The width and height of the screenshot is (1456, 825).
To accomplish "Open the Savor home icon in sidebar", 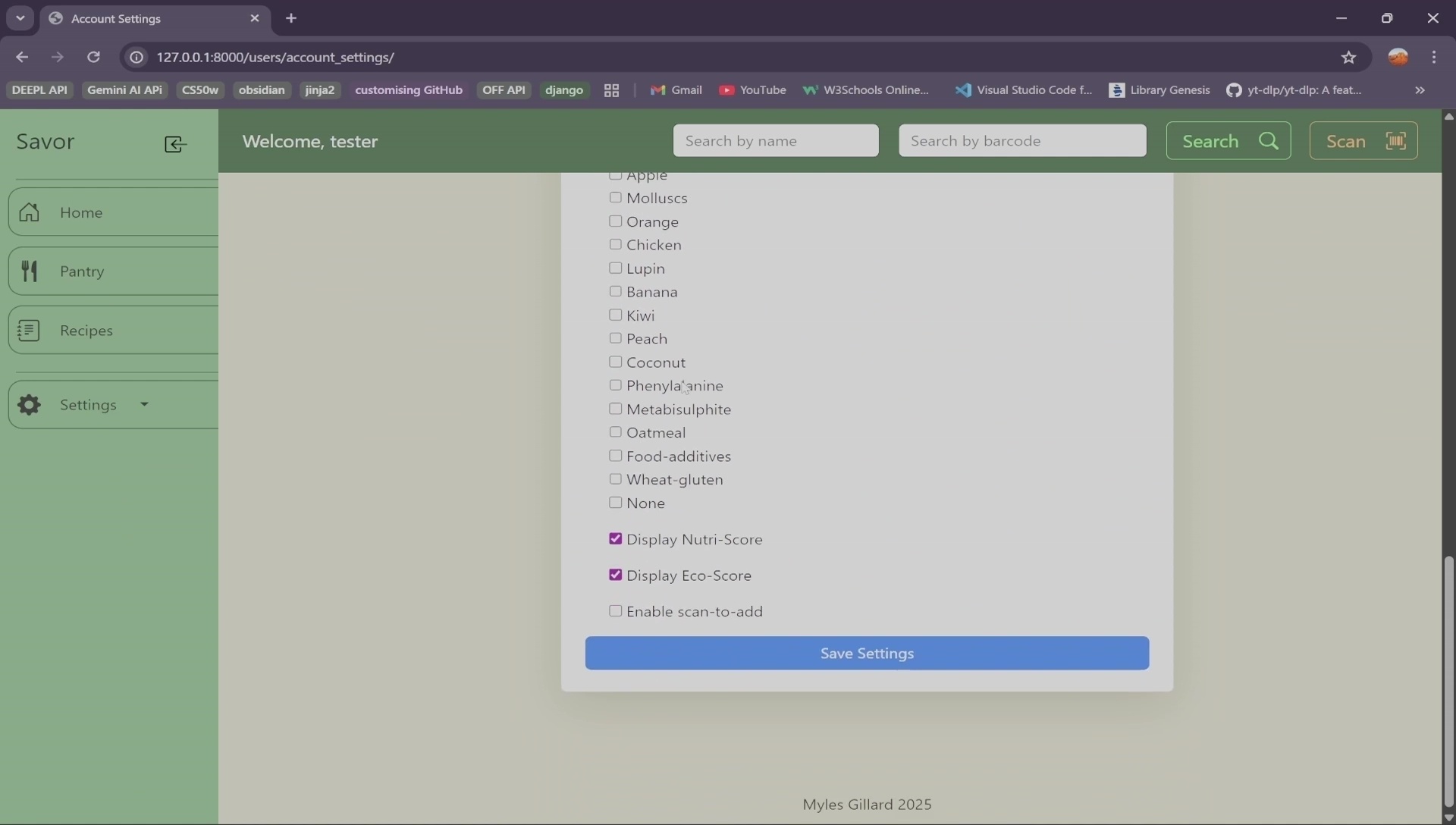I will point(29,213).
